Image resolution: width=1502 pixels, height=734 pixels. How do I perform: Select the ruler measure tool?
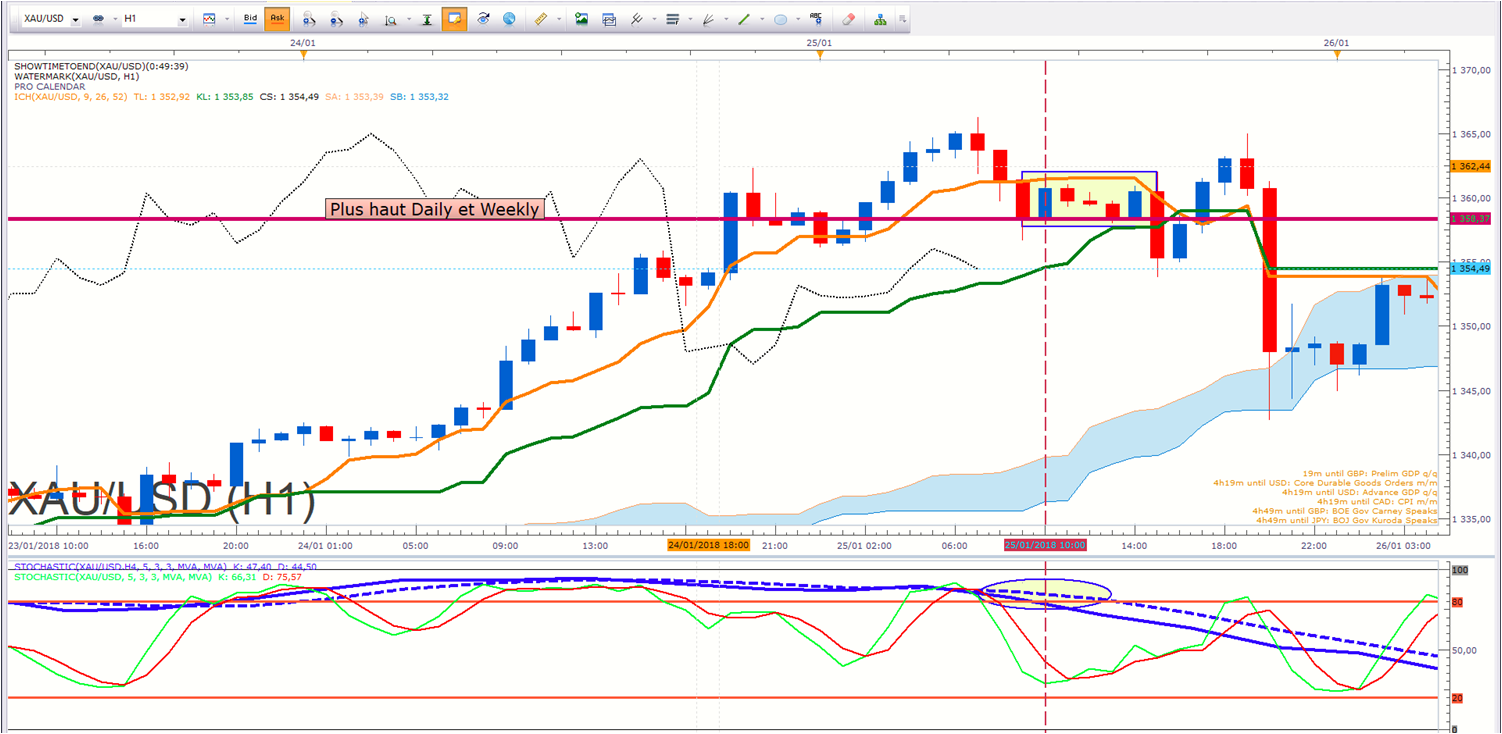[540, 19]
